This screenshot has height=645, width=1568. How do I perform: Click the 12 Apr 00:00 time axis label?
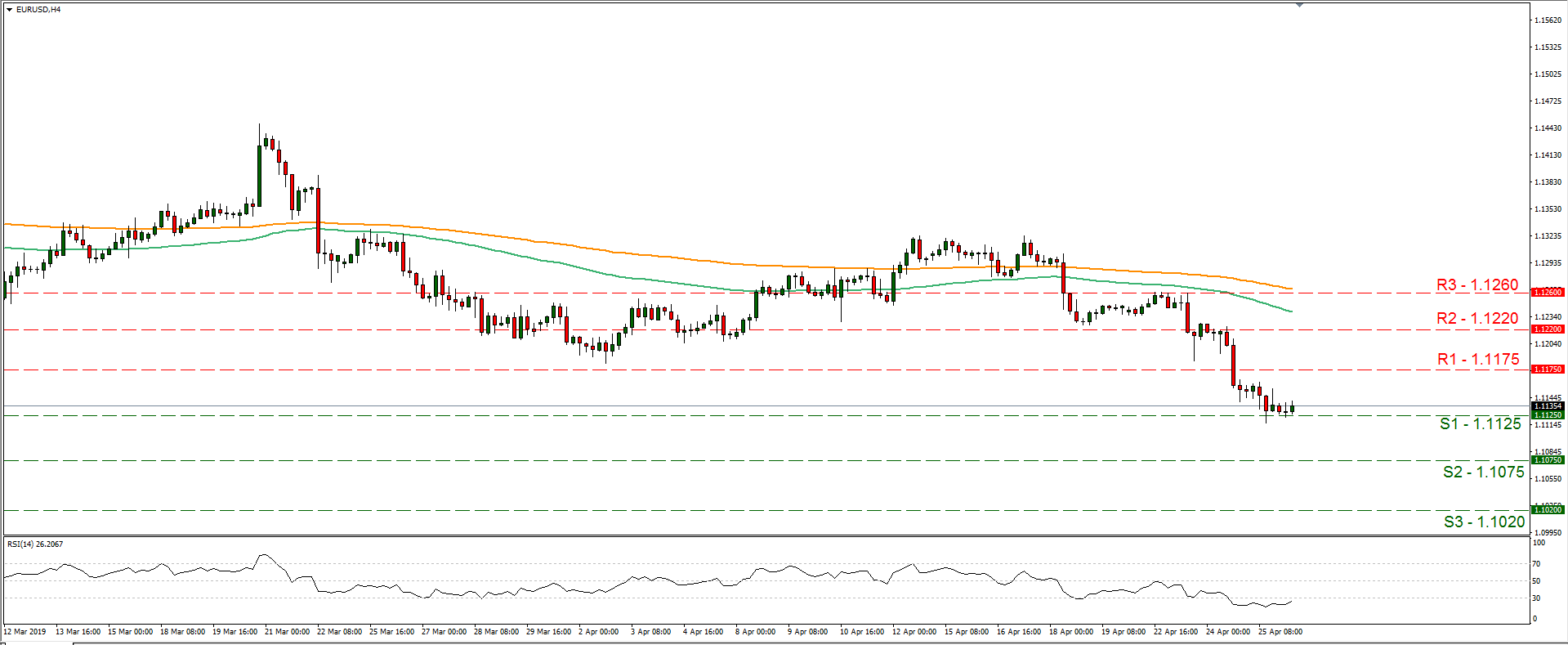point(915,632)
